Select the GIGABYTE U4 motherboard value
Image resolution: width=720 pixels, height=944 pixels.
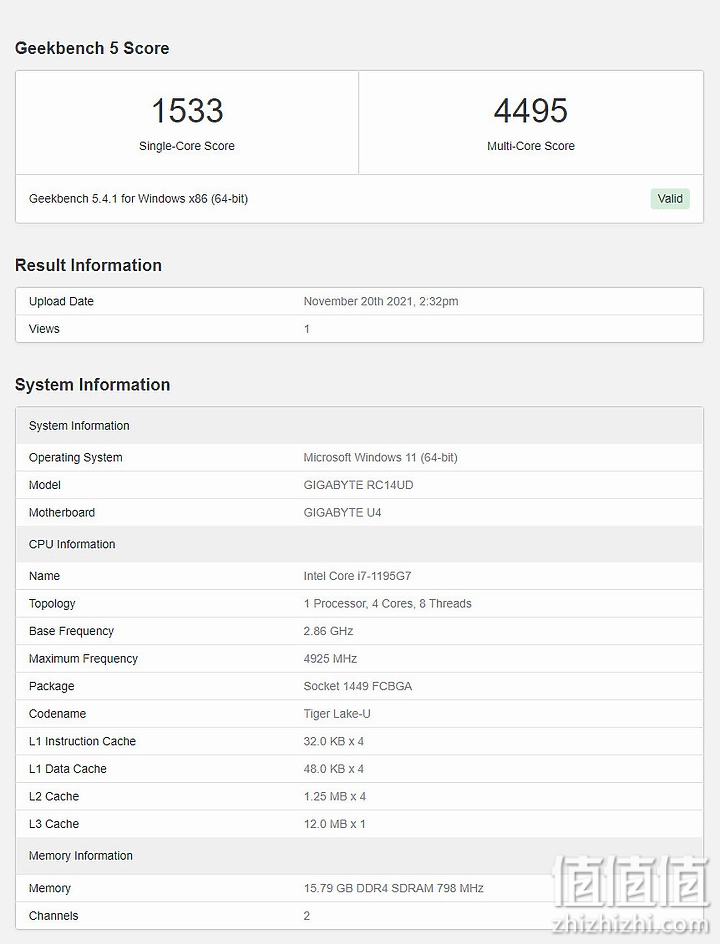(x=342, y=512)
